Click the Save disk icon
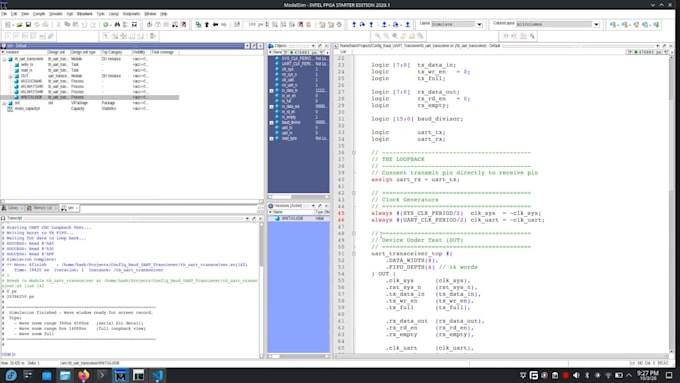Image resolution: width=680 pixels, height=383 pixels. click(28, 25)
